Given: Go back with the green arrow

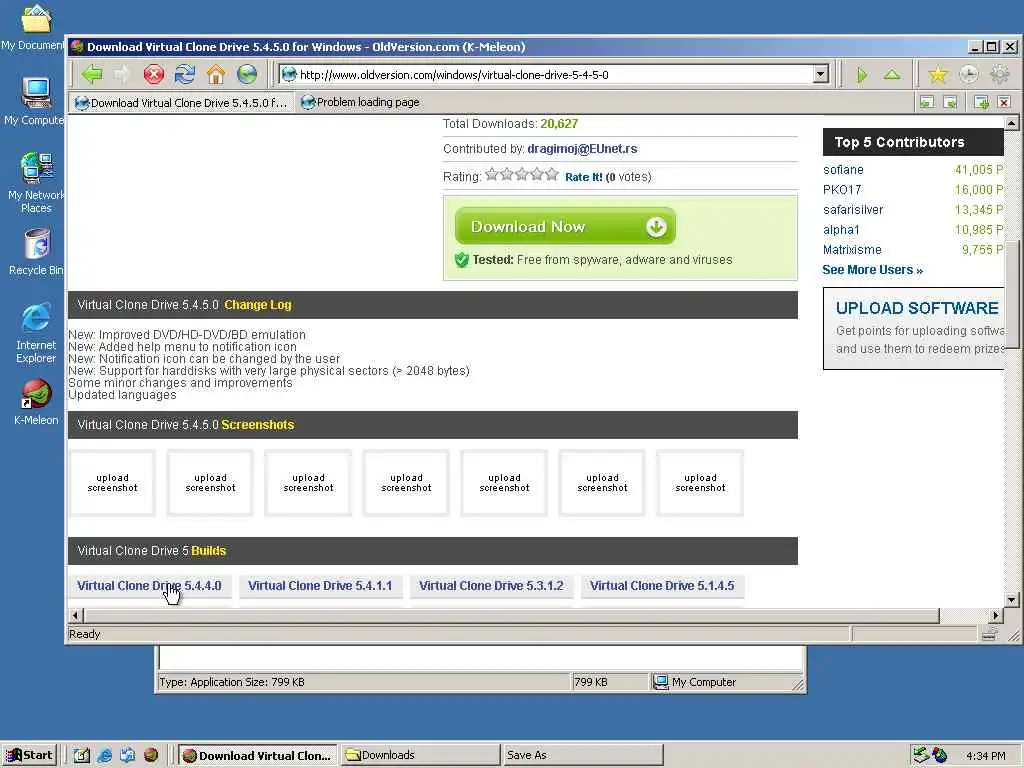Looking at the screenshot, I should [x=92, y=74].
